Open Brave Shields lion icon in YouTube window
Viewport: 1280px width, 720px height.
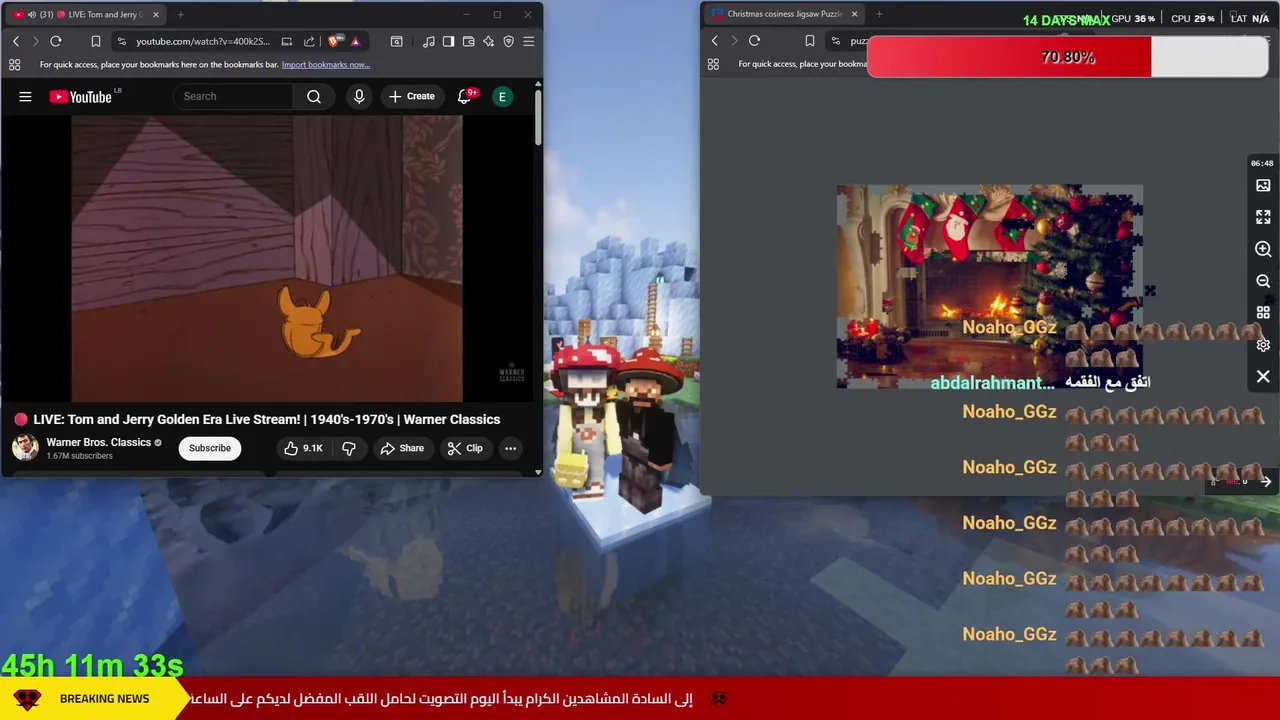pos(334,41)
